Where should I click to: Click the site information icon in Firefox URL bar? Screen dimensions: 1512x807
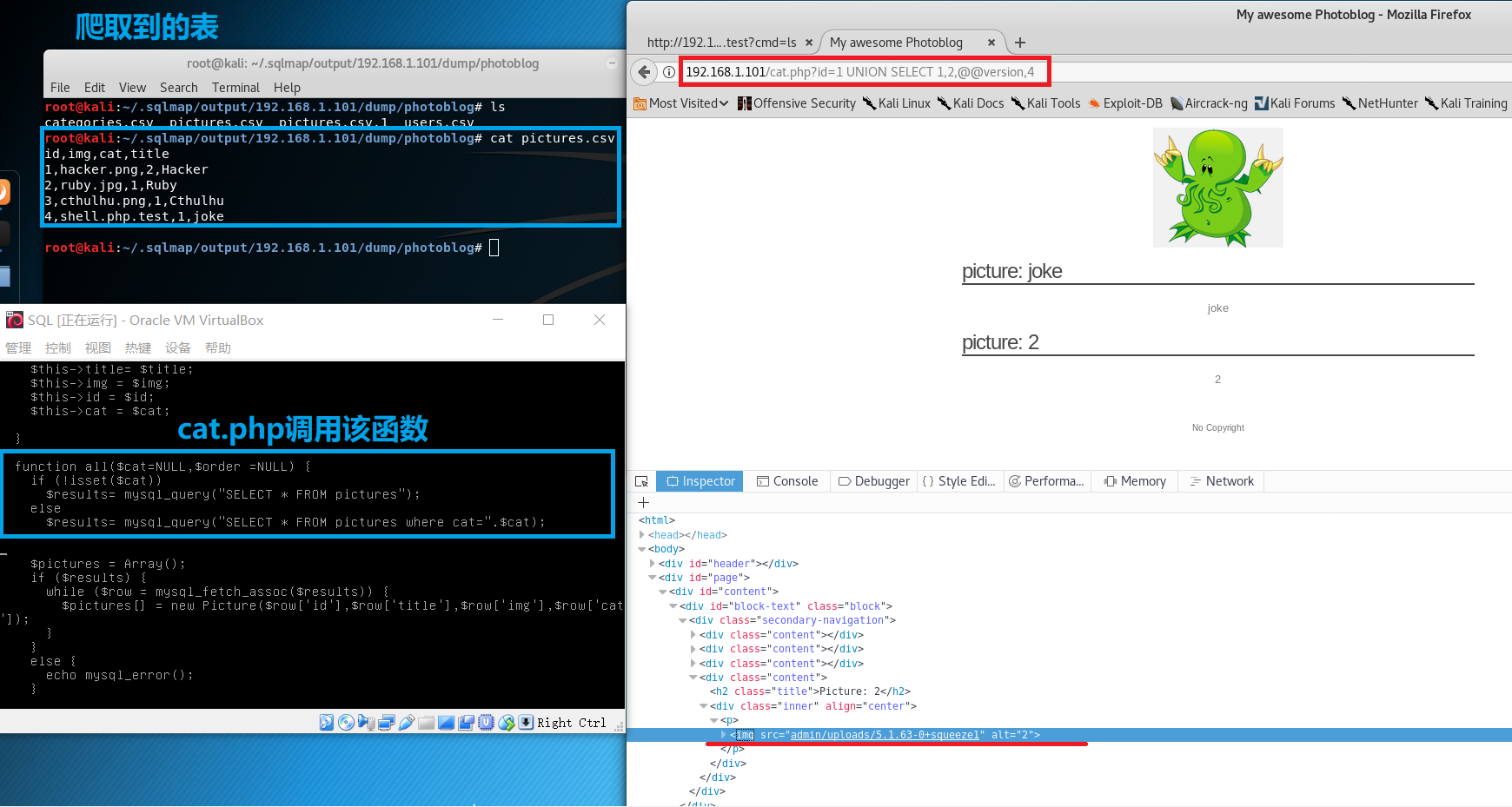point(669,72)
